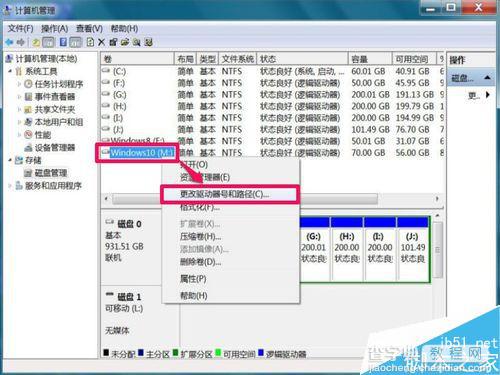Sort by the 可用空间 column header
The height and width of the screenshot is (375, 500).
414,59
